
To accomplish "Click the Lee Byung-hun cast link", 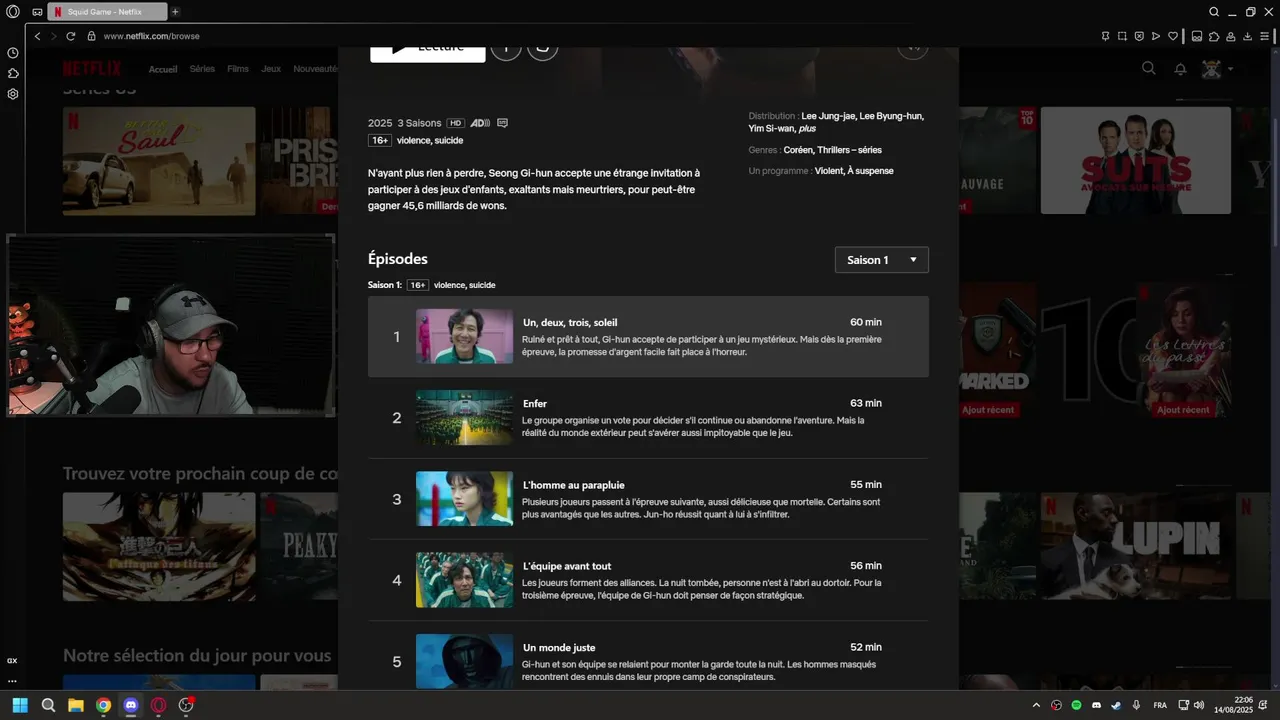I will (892, 116).
